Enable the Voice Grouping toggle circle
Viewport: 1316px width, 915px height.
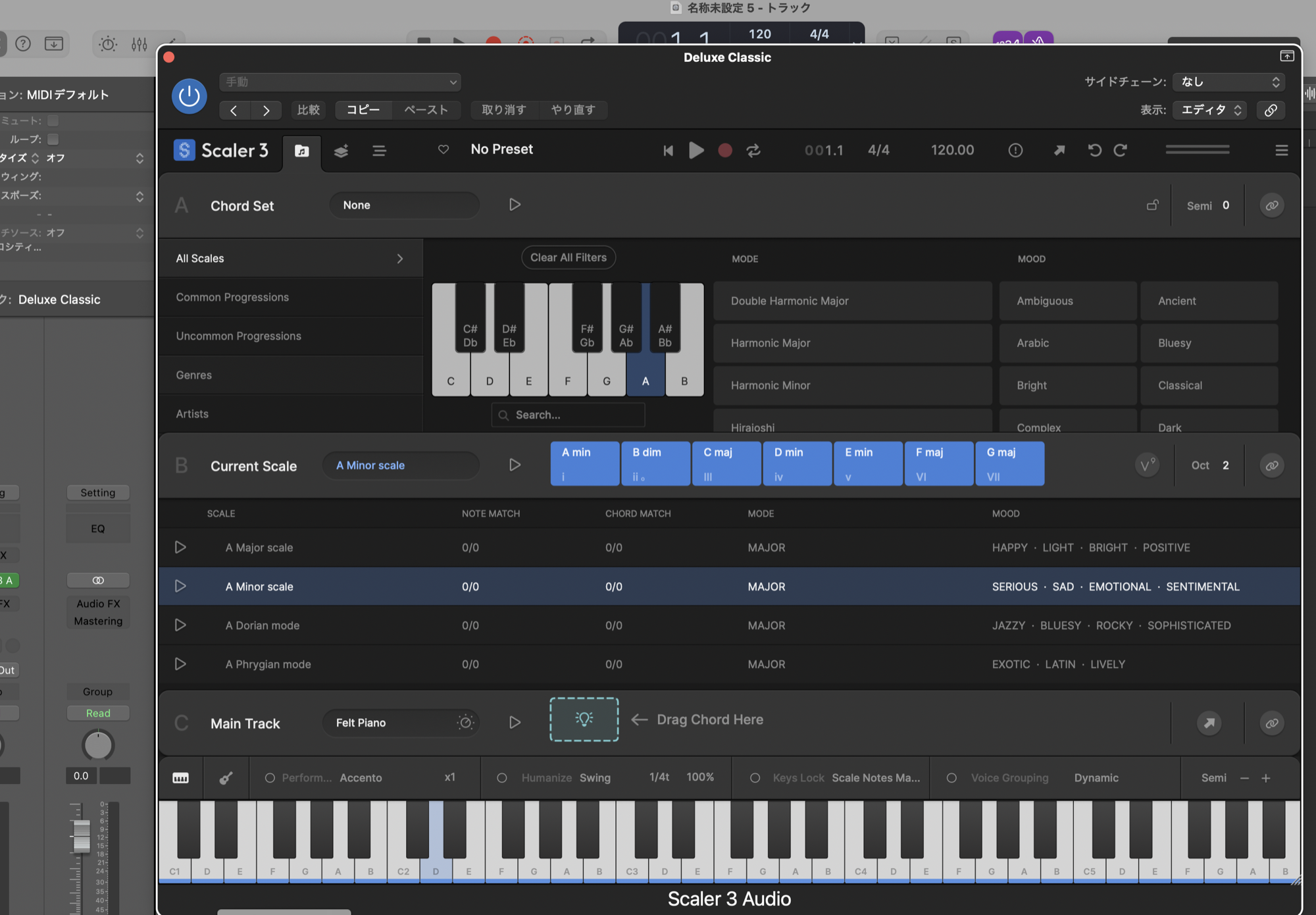pyautogui.click(x=951, y=778)
